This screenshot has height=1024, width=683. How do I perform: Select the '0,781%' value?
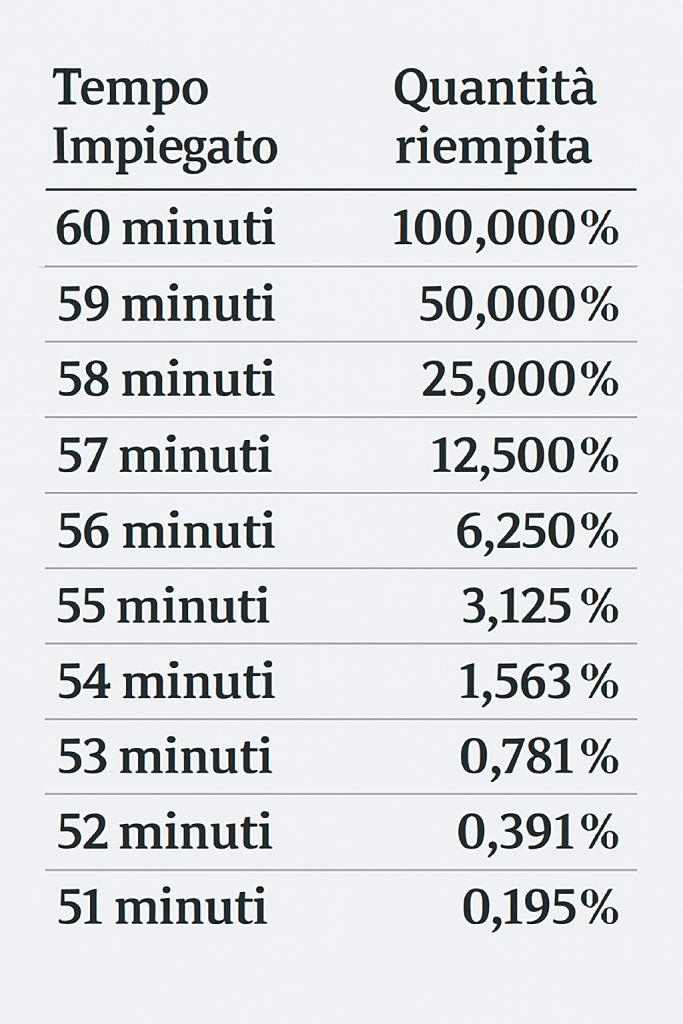pyautogui.click(x=539, y=758)
